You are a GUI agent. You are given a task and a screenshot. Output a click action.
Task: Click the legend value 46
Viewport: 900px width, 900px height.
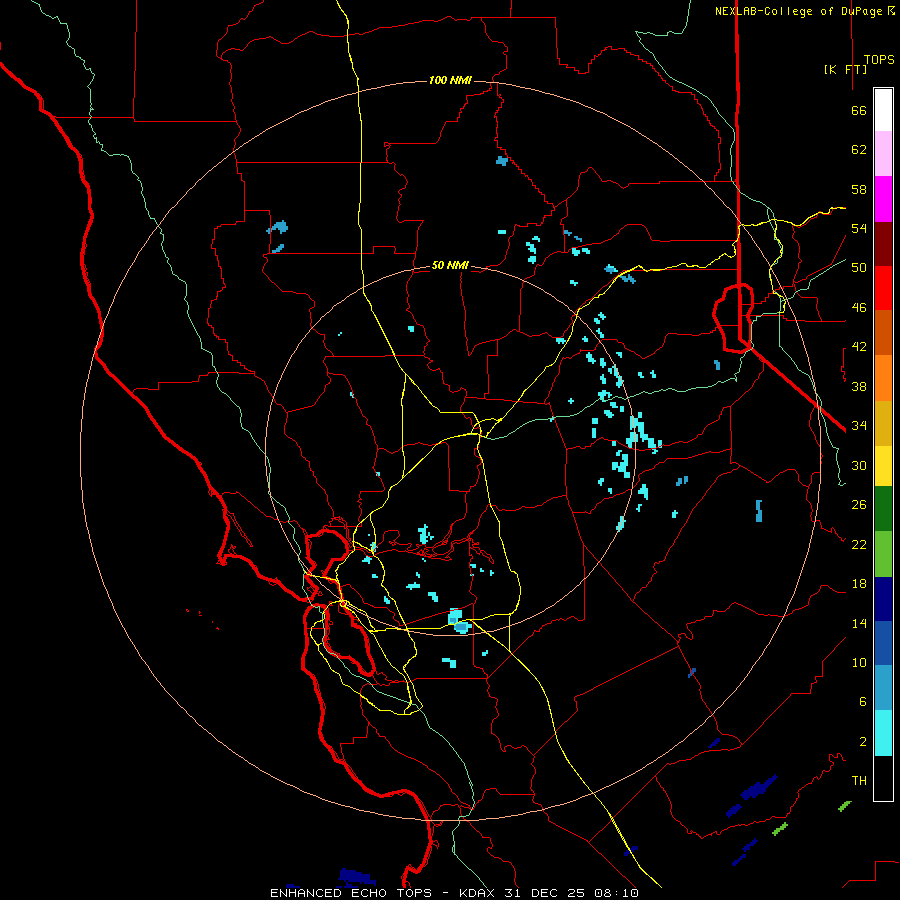[x=859, y=308]
